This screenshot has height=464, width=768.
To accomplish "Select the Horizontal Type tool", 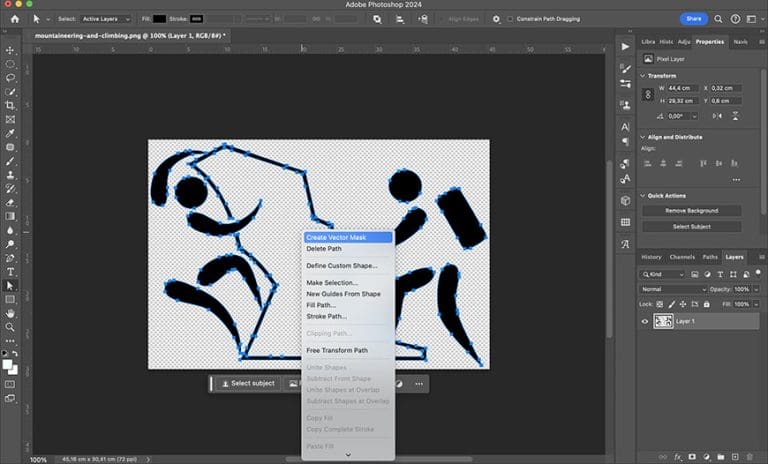I will [10, 271].
